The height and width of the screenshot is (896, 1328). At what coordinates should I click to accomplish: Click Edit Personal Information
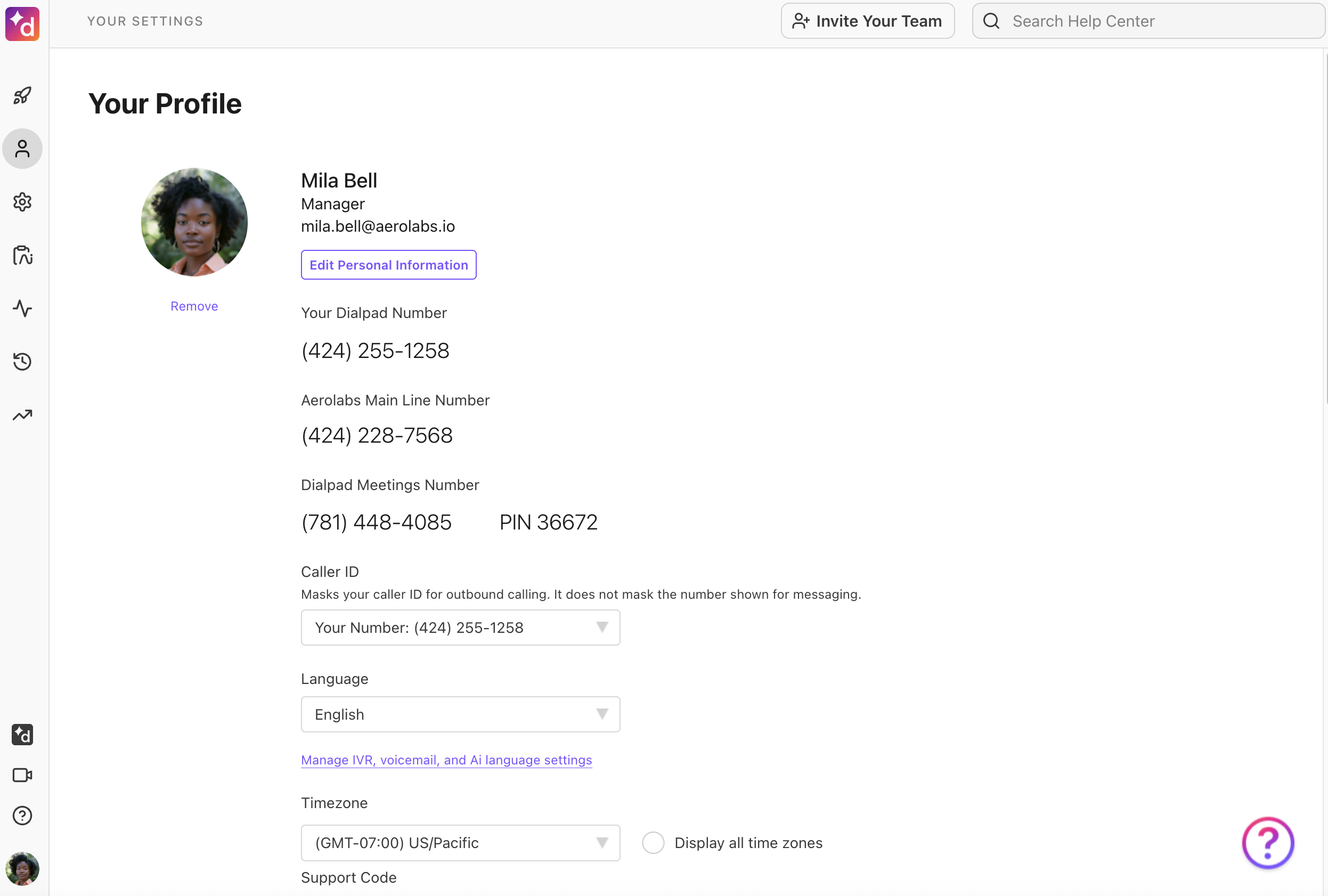[388, 265]
